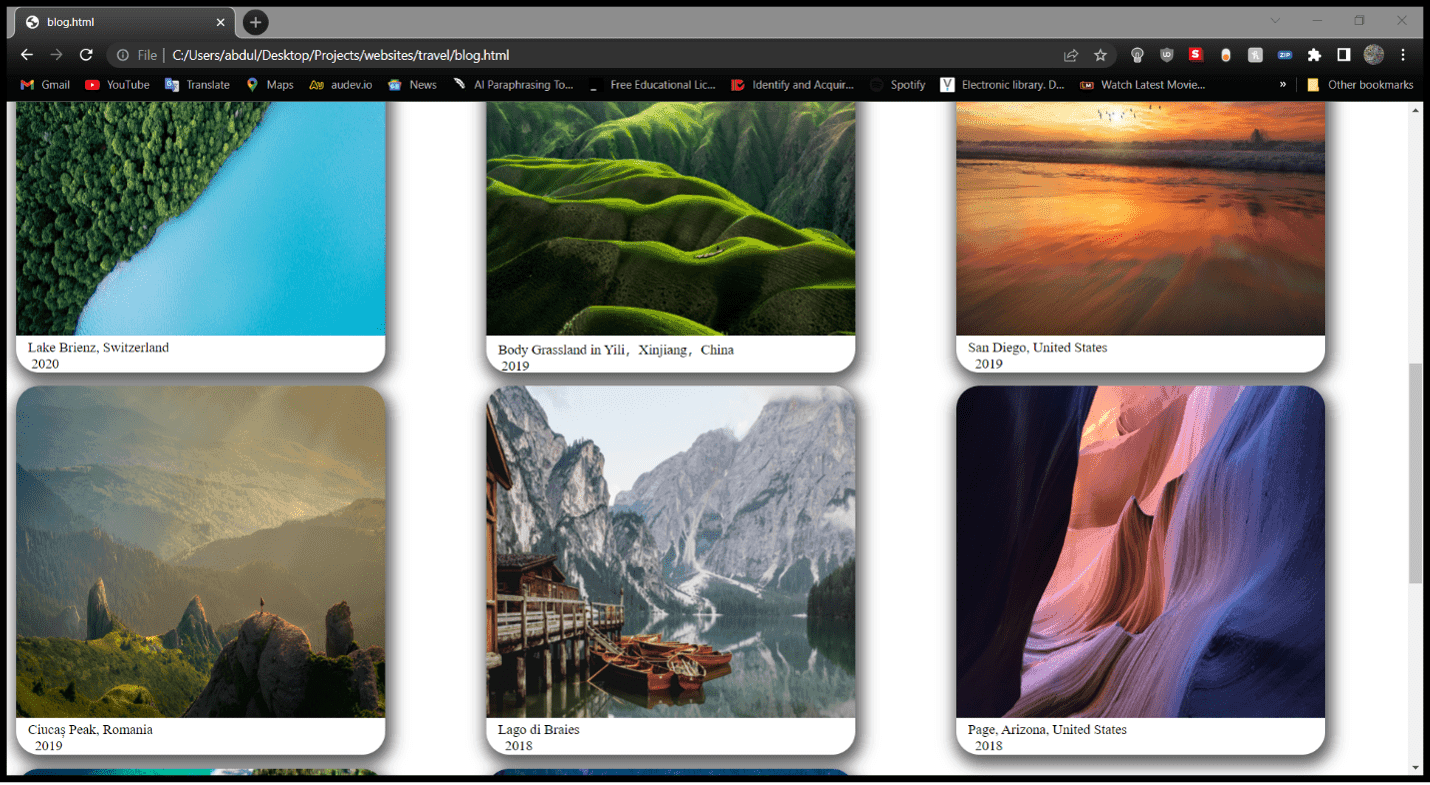Click the San Diego sunset photo
The image size is (1430, 785).
coord(1140,218)
